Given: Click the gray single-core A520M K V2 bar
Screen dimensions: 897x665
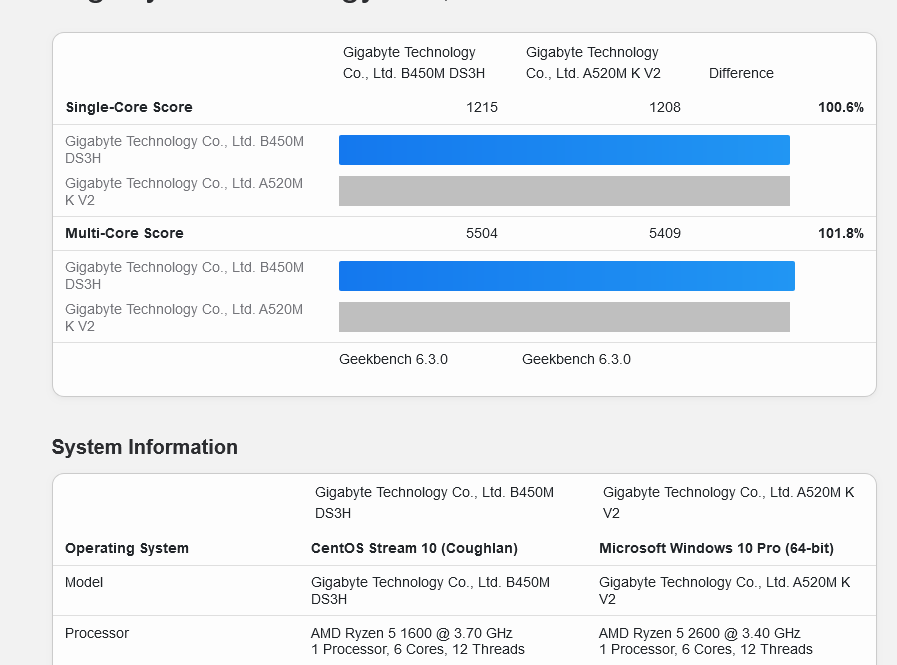Looking at the screenshot, I should [564, 191].
